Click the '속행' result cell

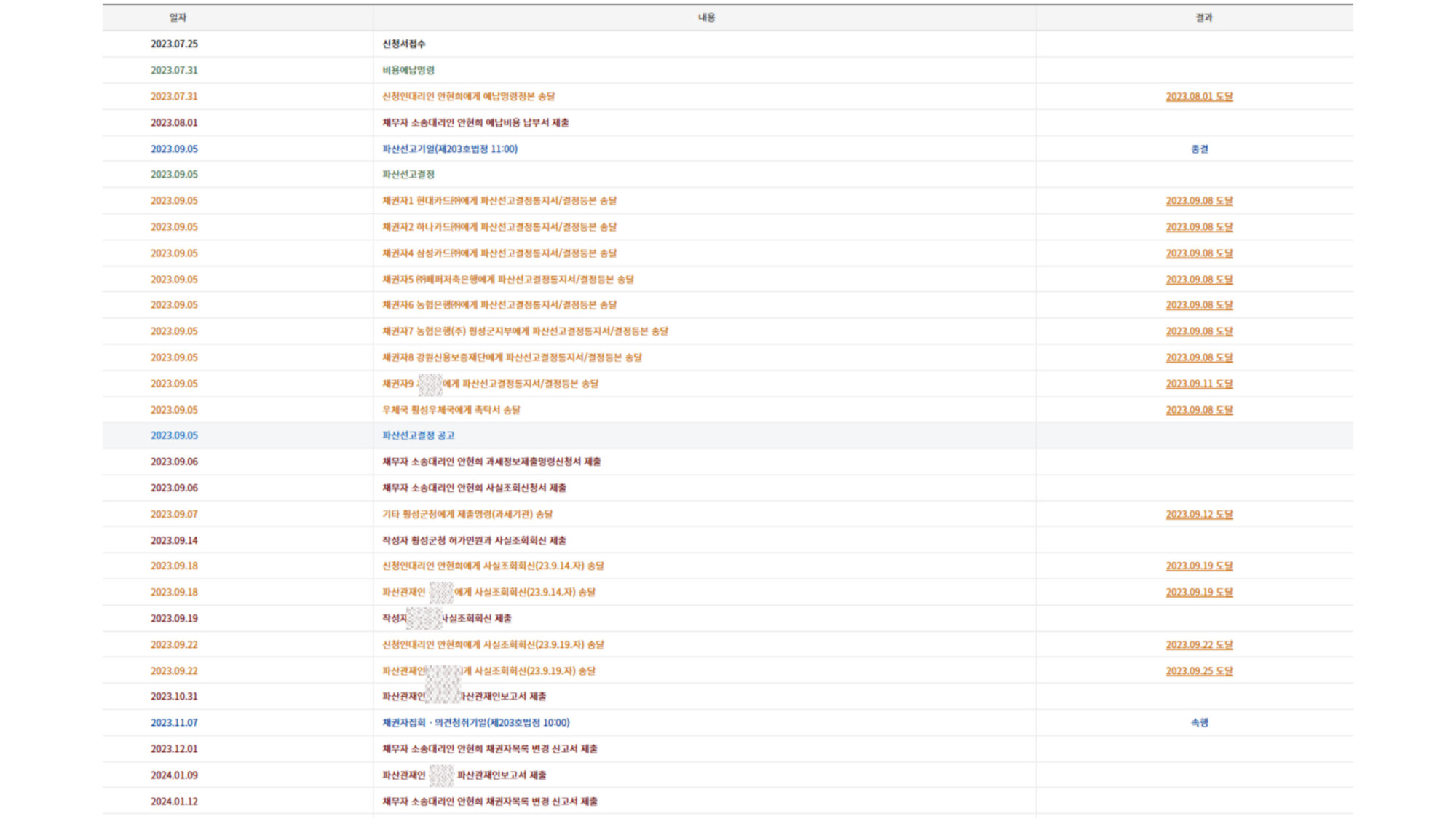tap(1199, 722)
